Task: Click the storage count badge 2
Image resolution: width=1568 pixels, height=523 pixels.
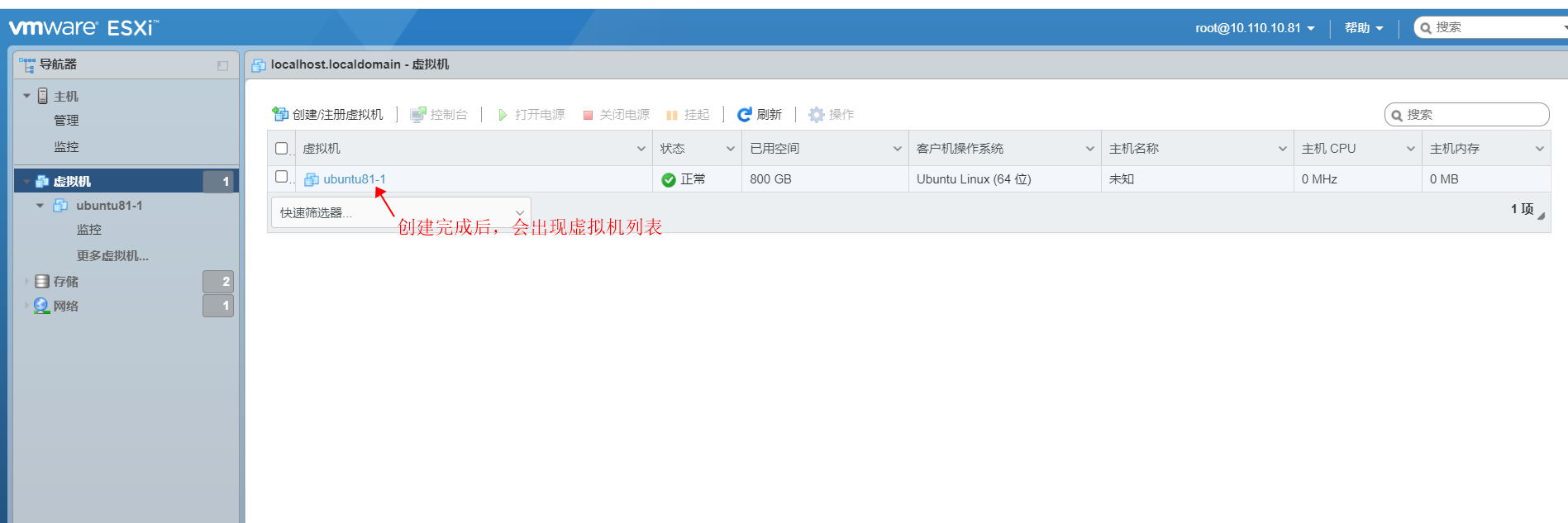Action: coord(218,282)
